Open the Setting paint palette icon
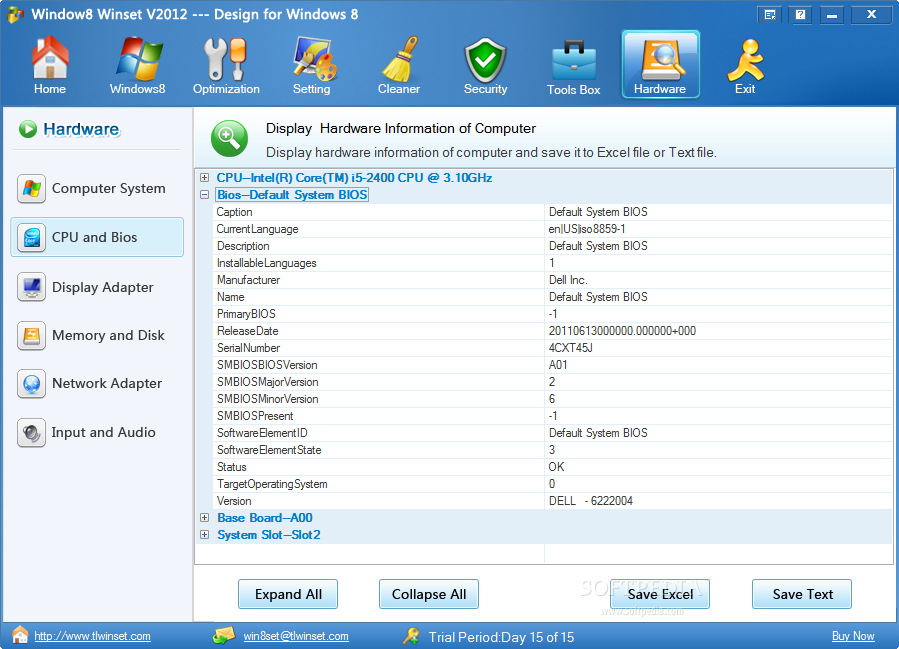Screen dimensions: 899x649 (313, 58)
